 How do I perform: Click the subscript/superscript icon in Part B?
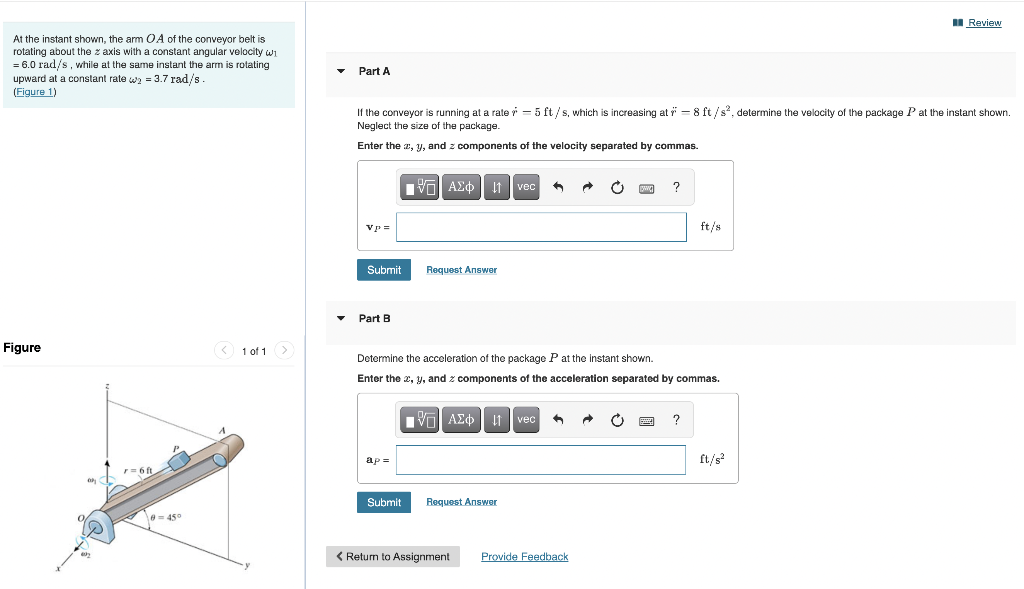496,419
